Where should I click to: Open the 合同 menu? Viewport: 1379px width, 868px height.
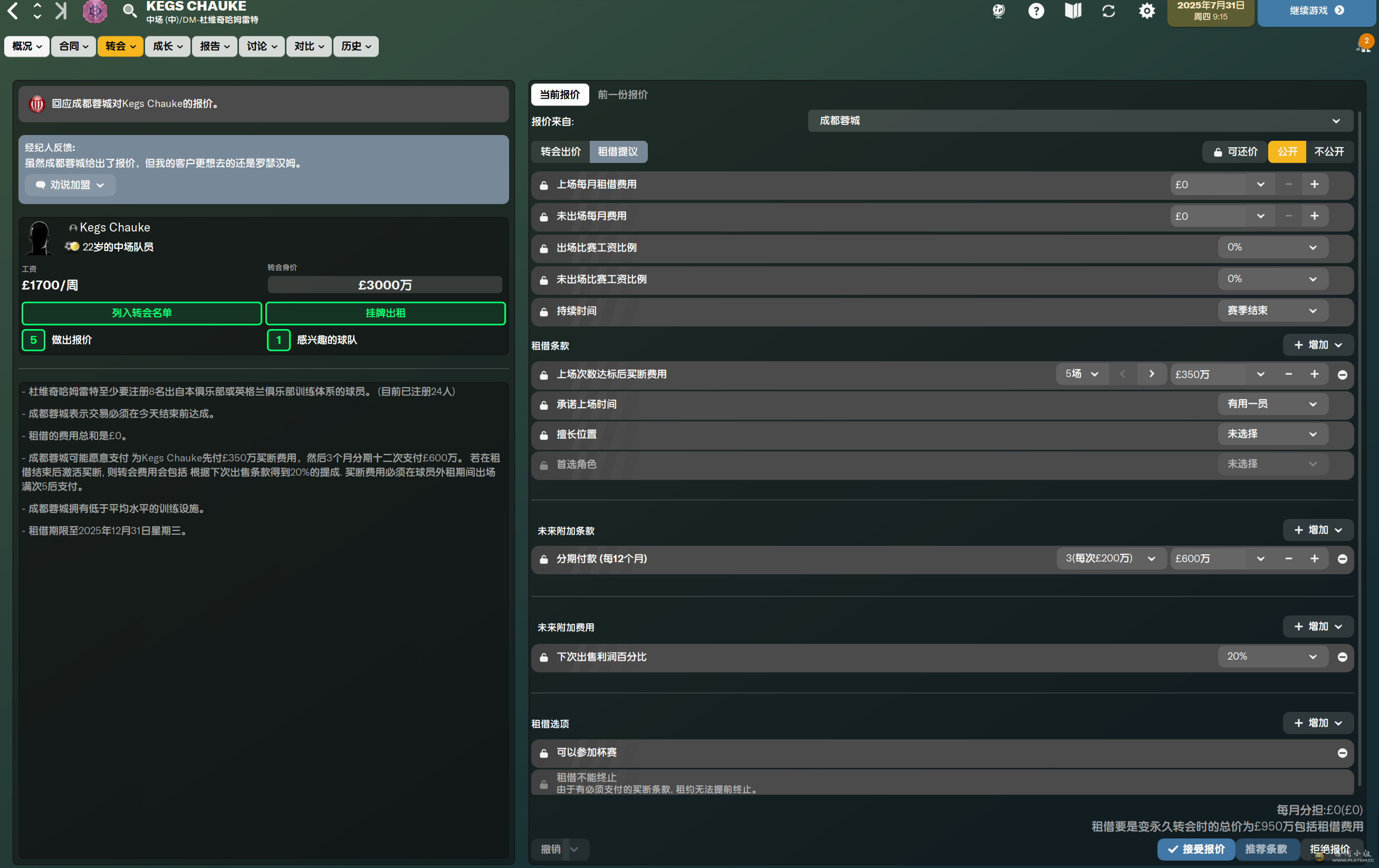pos(74,46)
